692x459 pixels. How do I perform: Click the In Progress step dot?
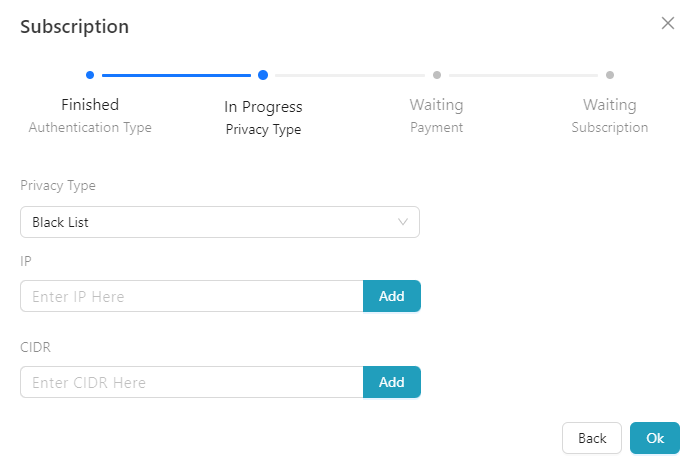coord(263,74)
